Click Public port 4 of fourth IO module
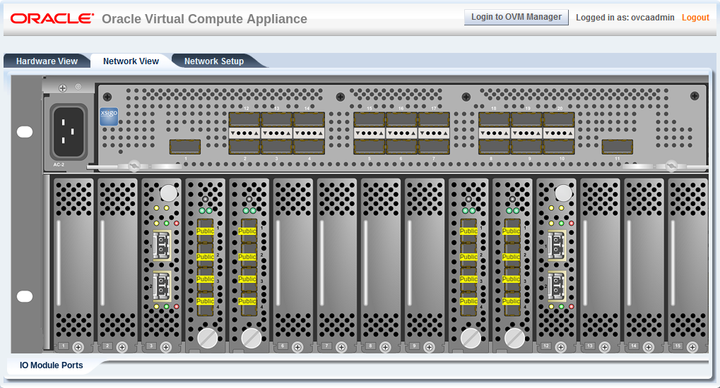Image resolution: width=720 pixels, height=388 pixels. click(x=205, y=301)
